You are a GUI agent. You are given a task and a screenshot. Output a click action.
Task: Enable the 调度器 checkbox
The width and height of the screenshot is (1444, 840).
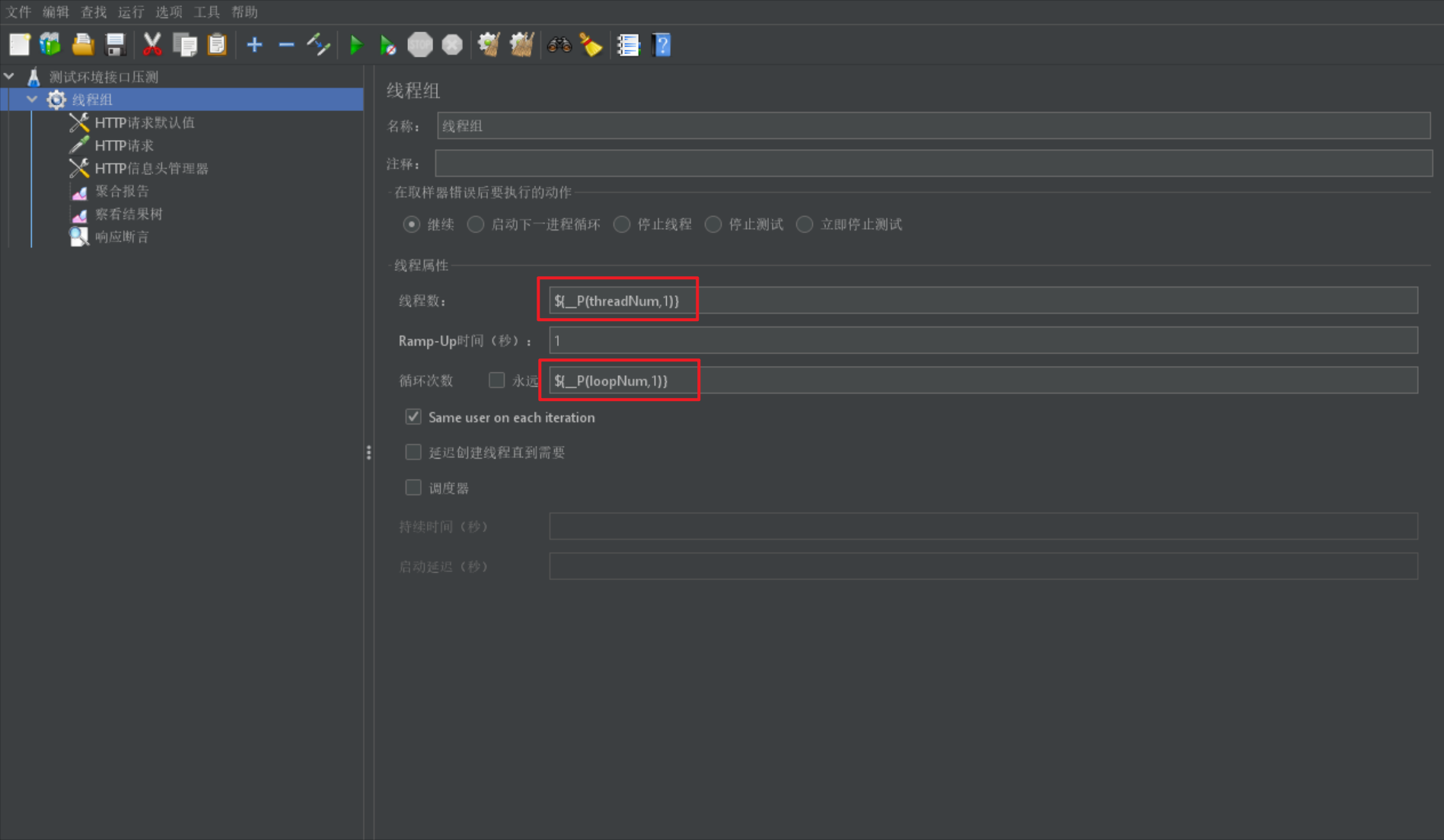[413, 487]
